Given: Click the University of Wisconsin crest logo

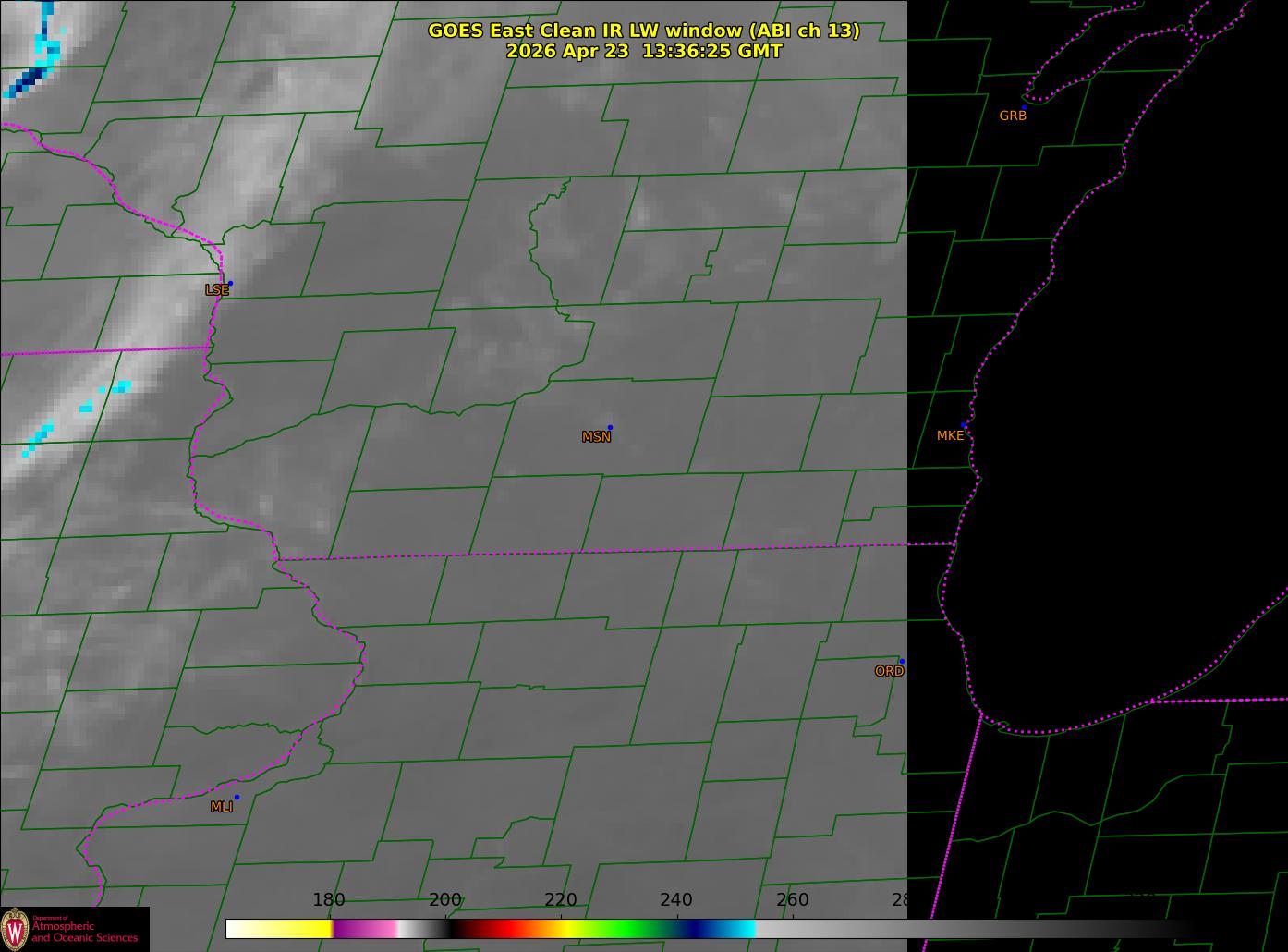Looking at the screenshot, I should point(15,929).
